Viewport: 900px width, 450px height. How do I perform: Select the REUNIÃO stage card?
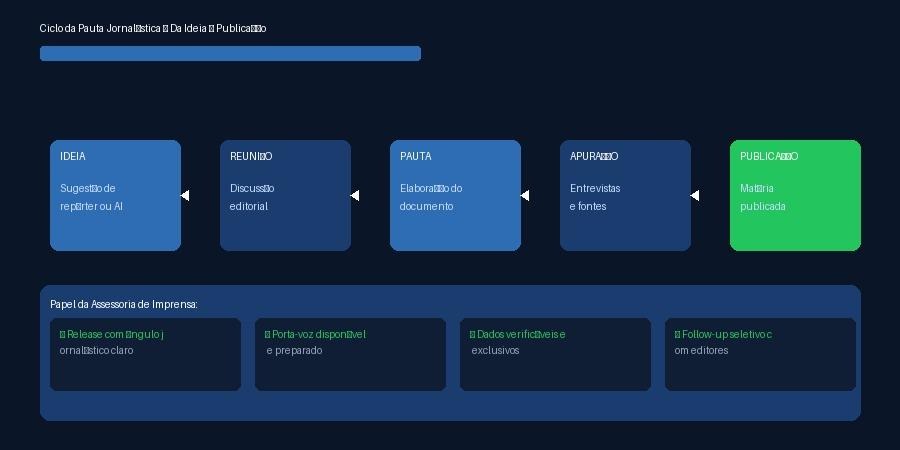coord(285,195)
